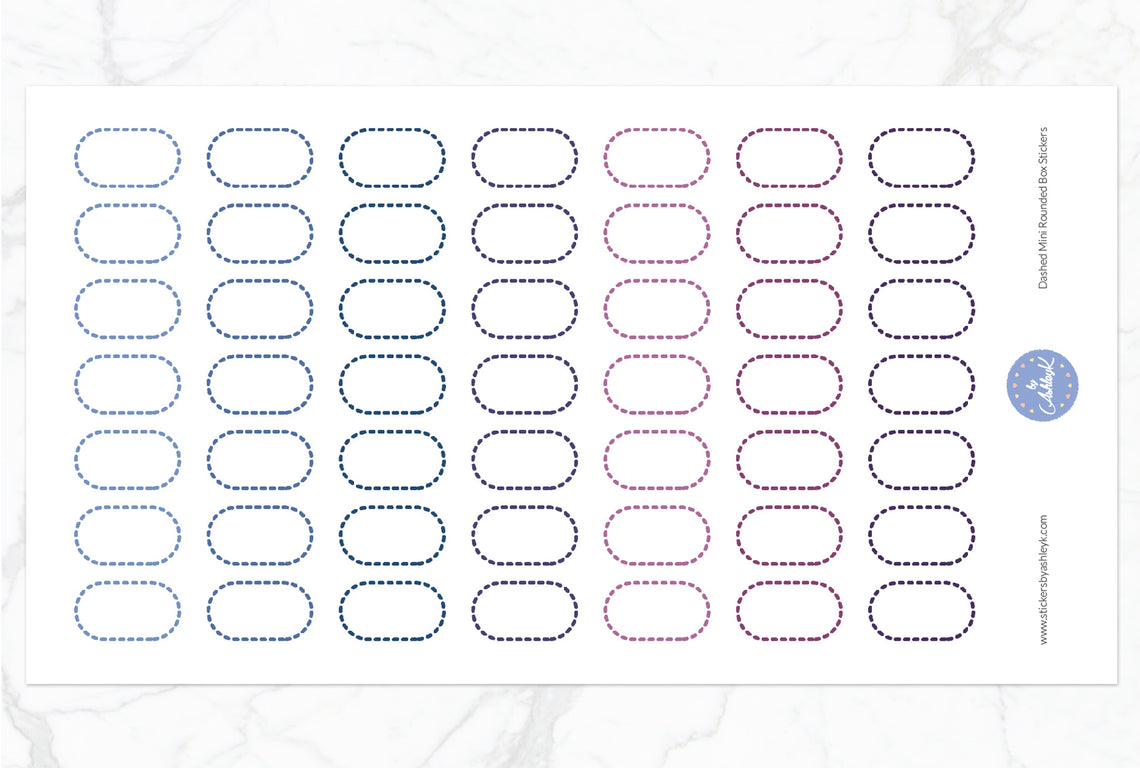Image resolution: width=1140 pixels, height=768 pixels.
Task: Select the middle-row sticker in the pink column
Action: (x=656, y=385)
